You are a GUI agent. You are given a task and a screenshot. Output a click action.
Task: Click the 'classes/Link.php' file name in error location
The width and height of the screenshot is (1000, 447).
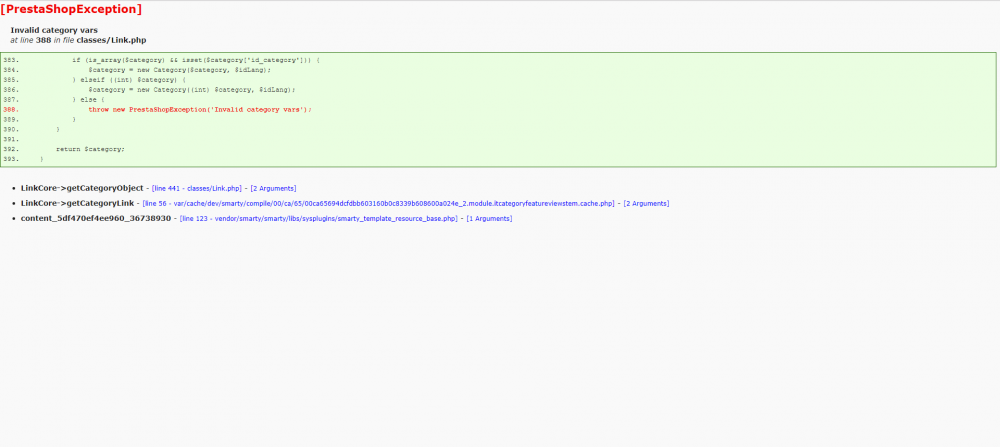[112, 40]
